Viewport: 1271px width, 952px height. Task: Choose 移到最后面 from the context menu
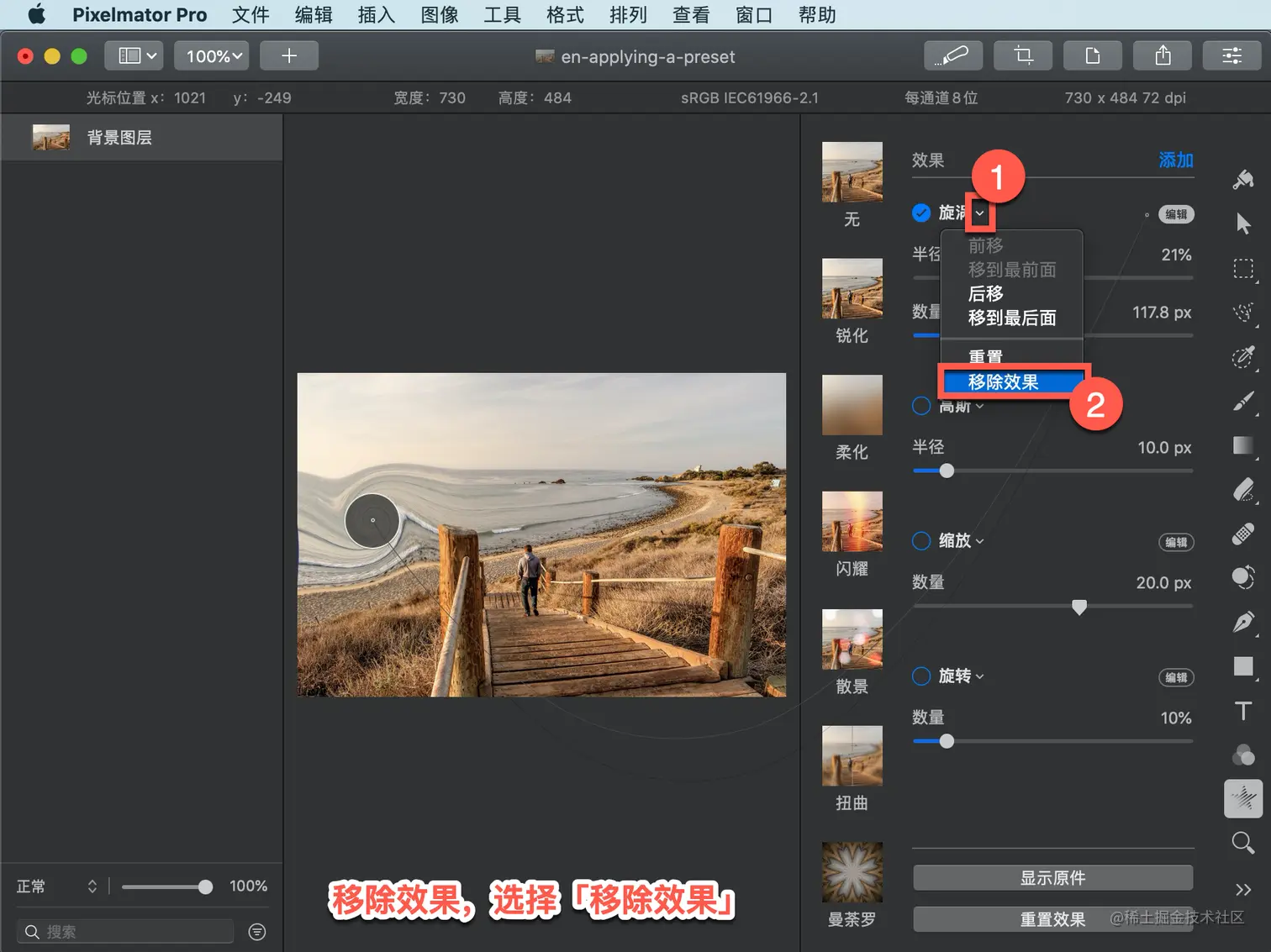1012,318
